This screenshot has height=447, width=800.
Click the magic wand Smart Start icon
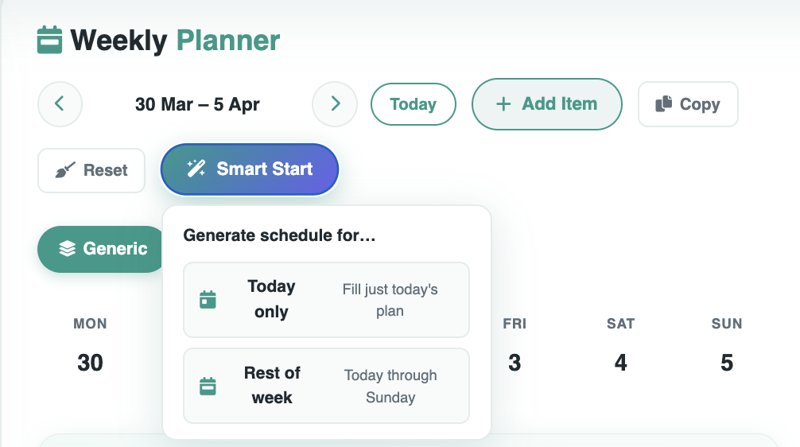point(196,169)
